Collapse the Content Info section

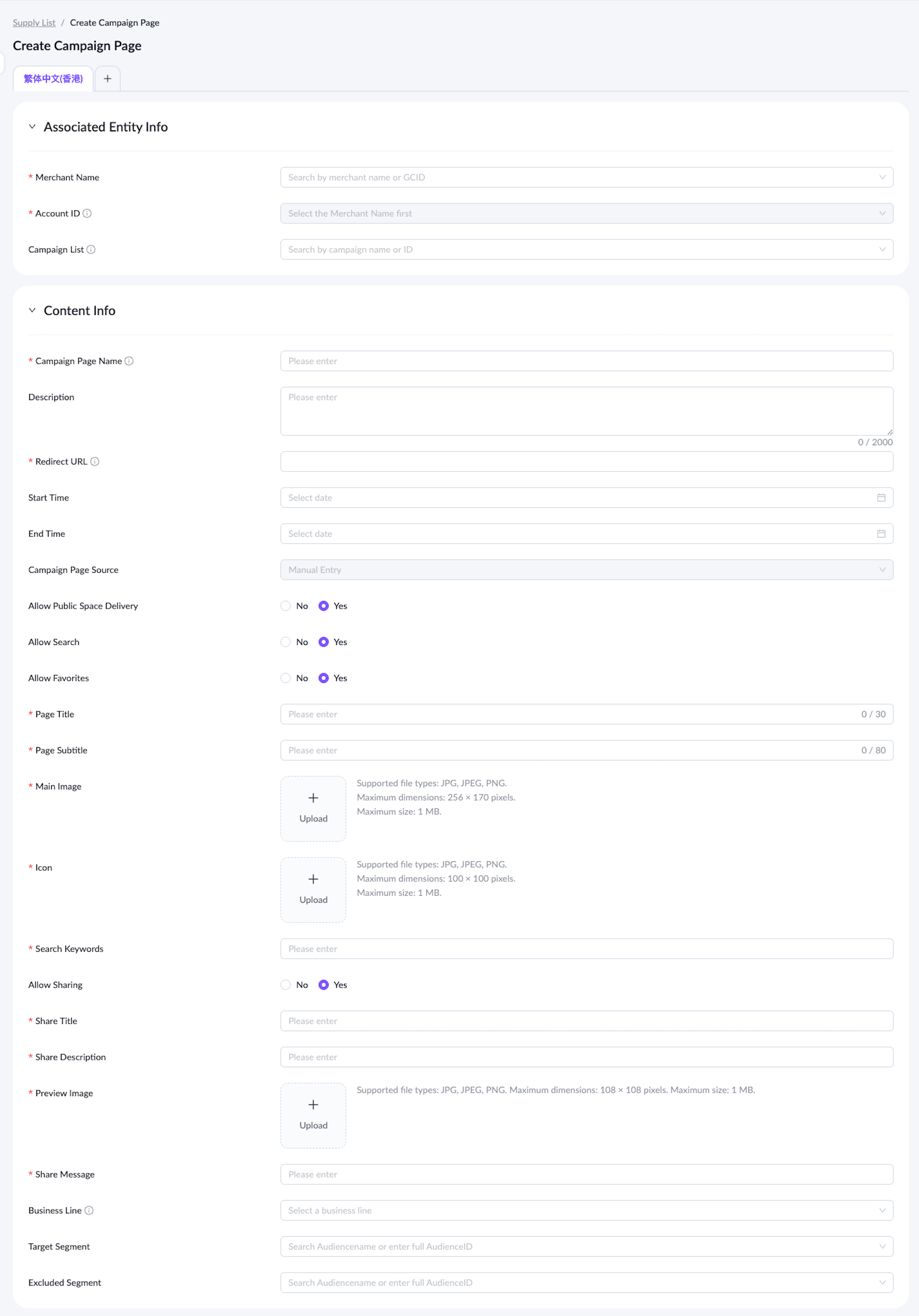[x=32, y=310]
